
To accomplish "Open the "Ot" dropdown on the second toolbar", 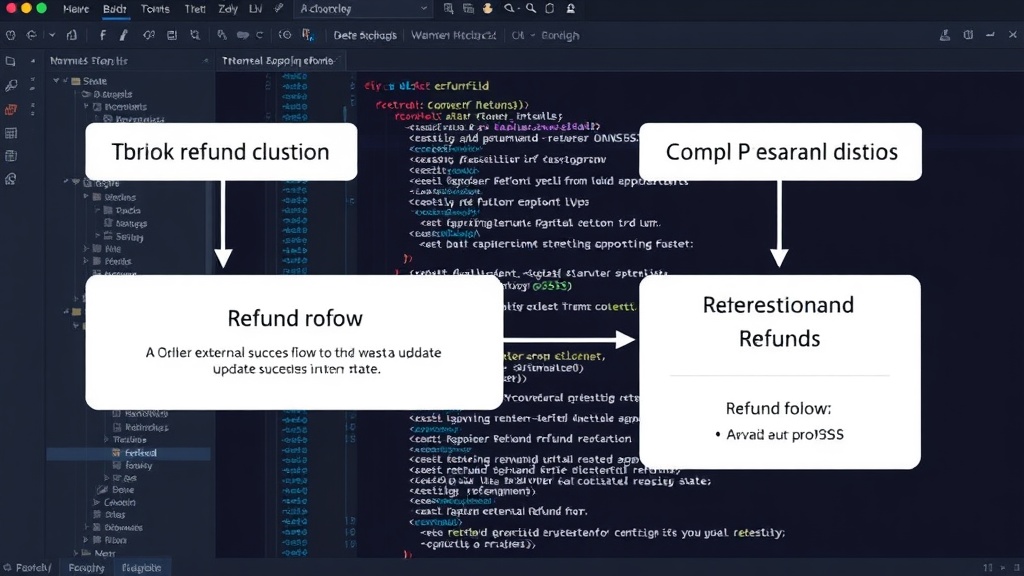I will click(522, 35).
